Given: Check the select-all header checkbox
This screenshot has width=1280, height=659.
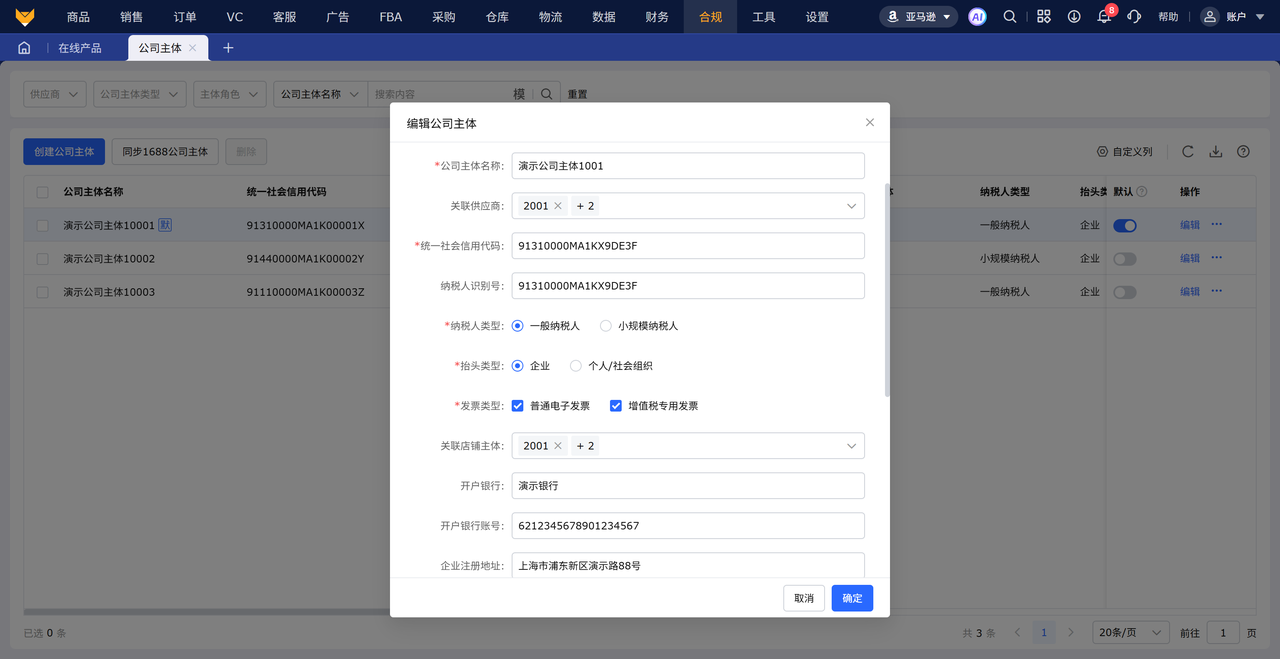Looking at the screenshot, I should pyautogui.click(x=42, y=192).
